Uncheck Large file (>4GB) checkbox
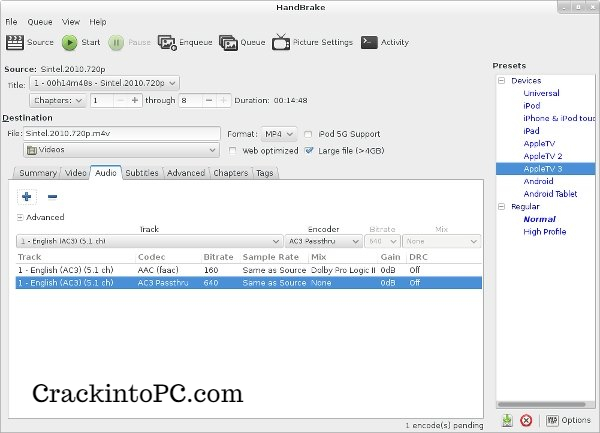 [x=309, y=151]
